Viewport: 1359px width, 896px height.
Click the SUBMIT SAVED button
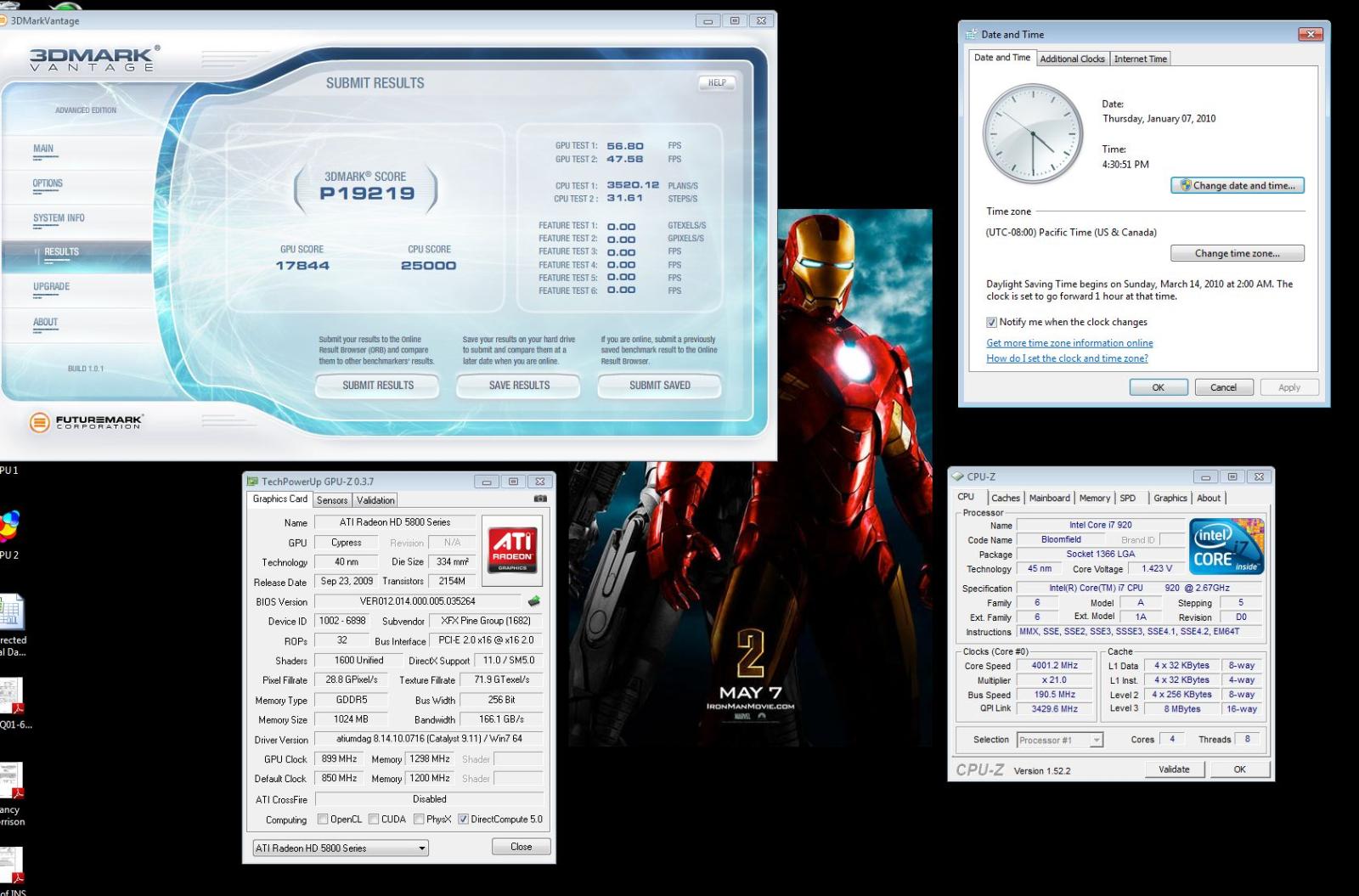click(x=660, y=386)
